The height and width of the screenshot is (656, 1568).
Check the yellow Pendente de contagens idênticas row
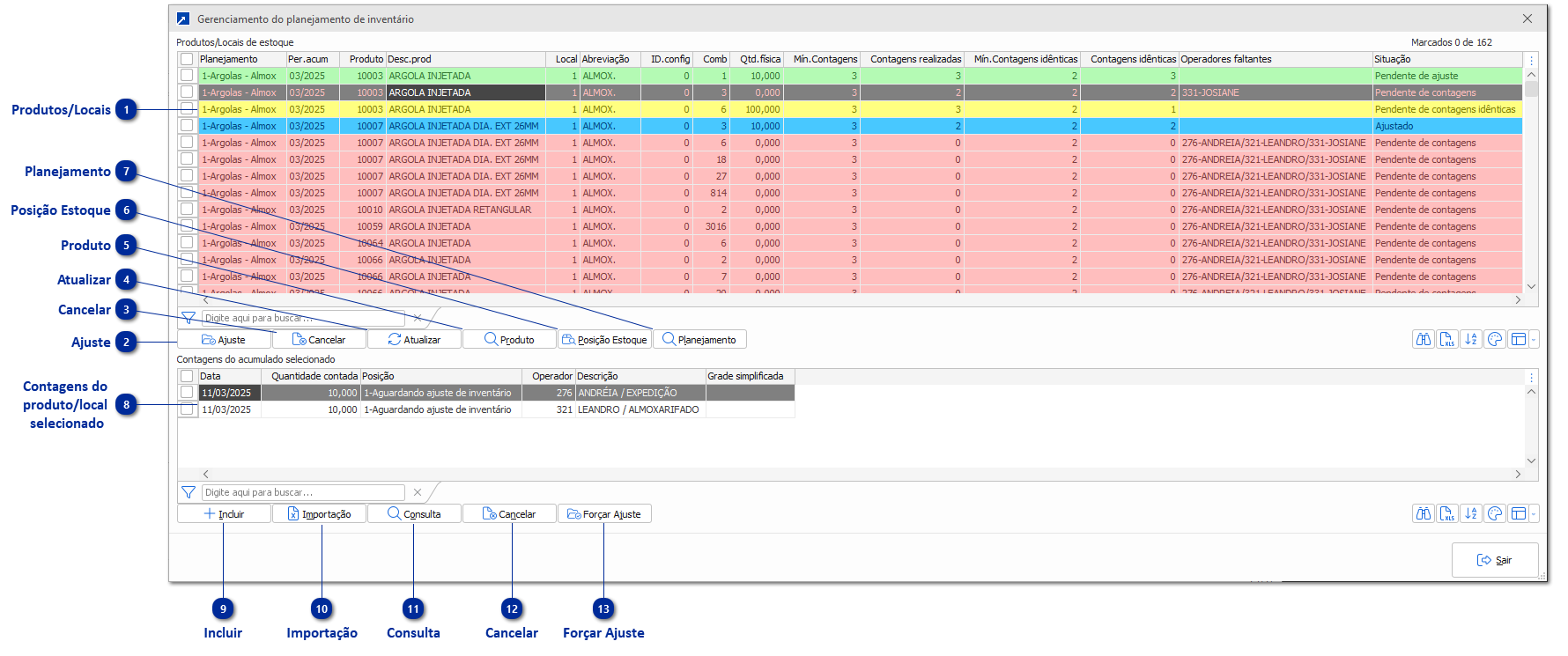187,109
